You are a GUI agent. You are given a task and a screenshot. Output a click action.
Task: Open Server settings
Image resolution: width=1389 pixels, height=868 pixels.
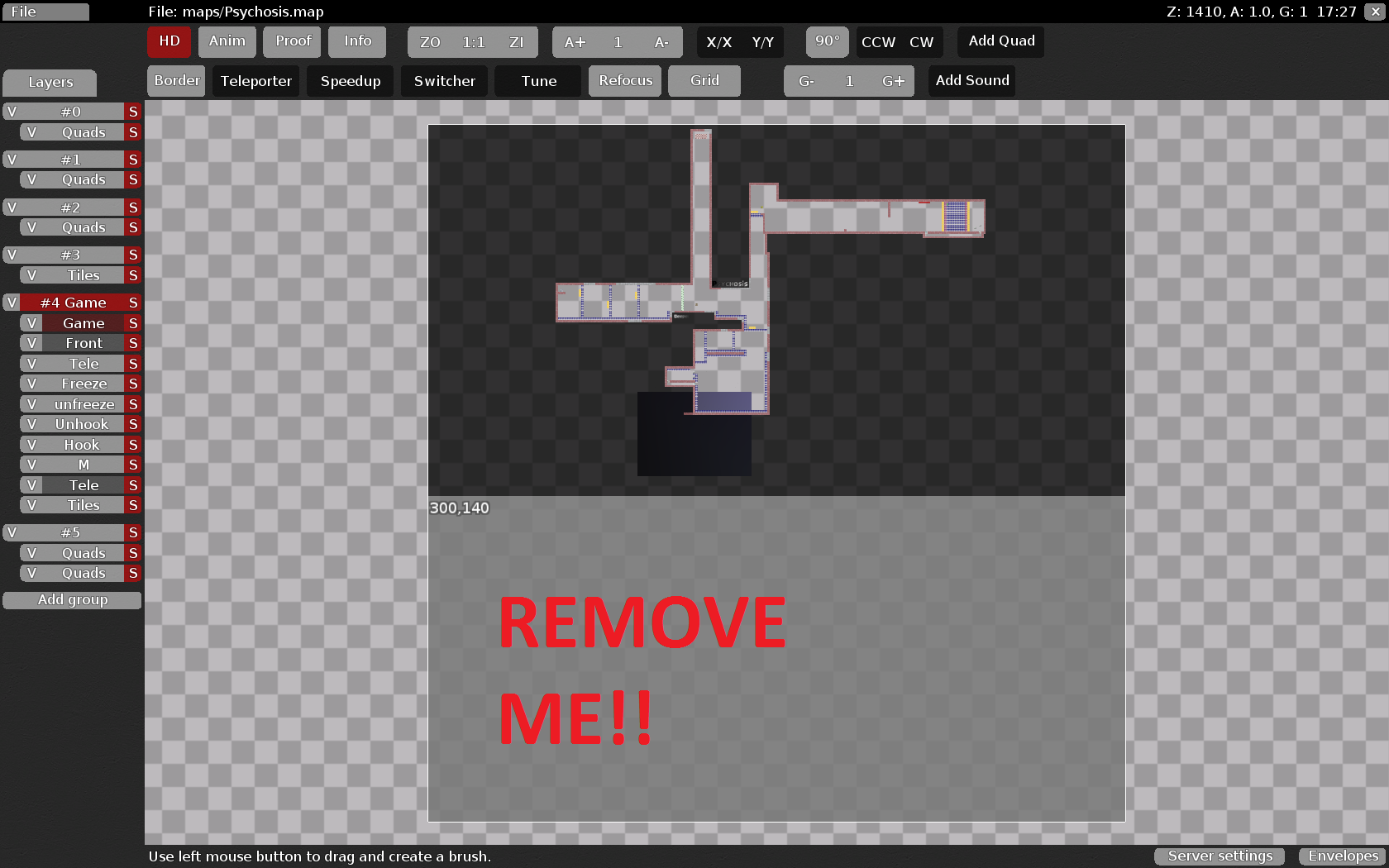[1220, 856]
